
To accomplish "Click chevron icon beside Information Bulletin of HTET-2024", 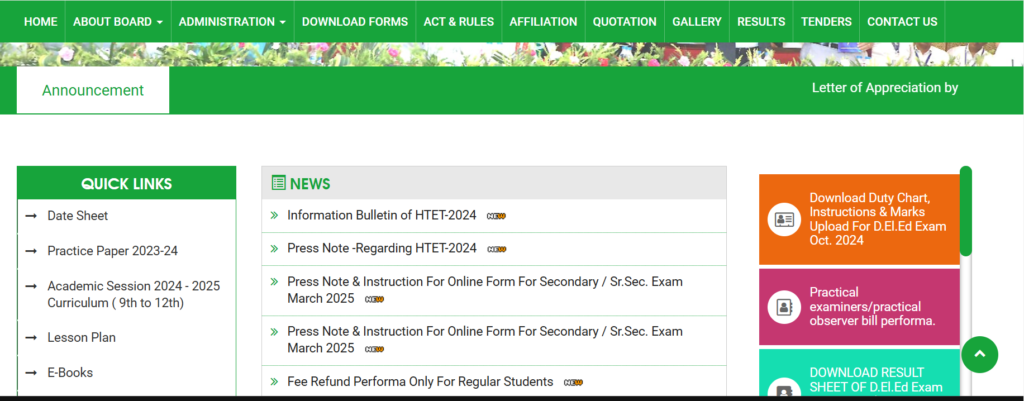I will pyautogui.click(x=274, y=216).
